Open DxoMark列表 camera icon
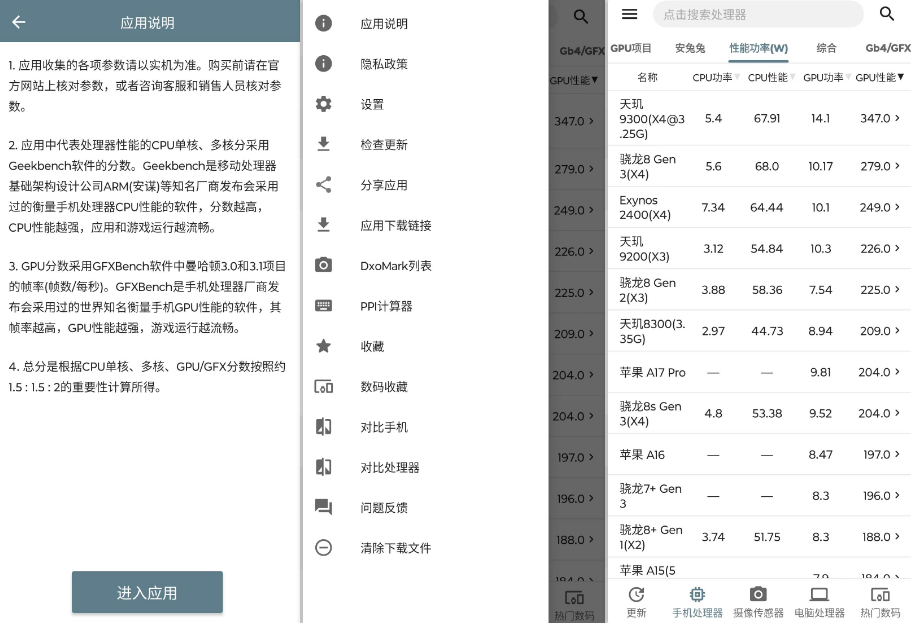The height and width of the screenshot is (623, 913). pyautogui.click(x=323, y=265)
